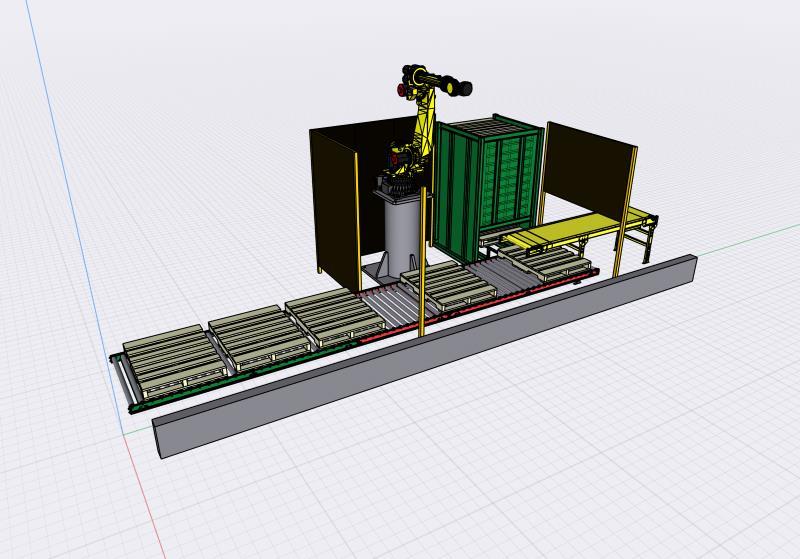Select the pallet beneath the yellow conveyor table
Screen dimensions: 800x559
[x=548, y=264]
